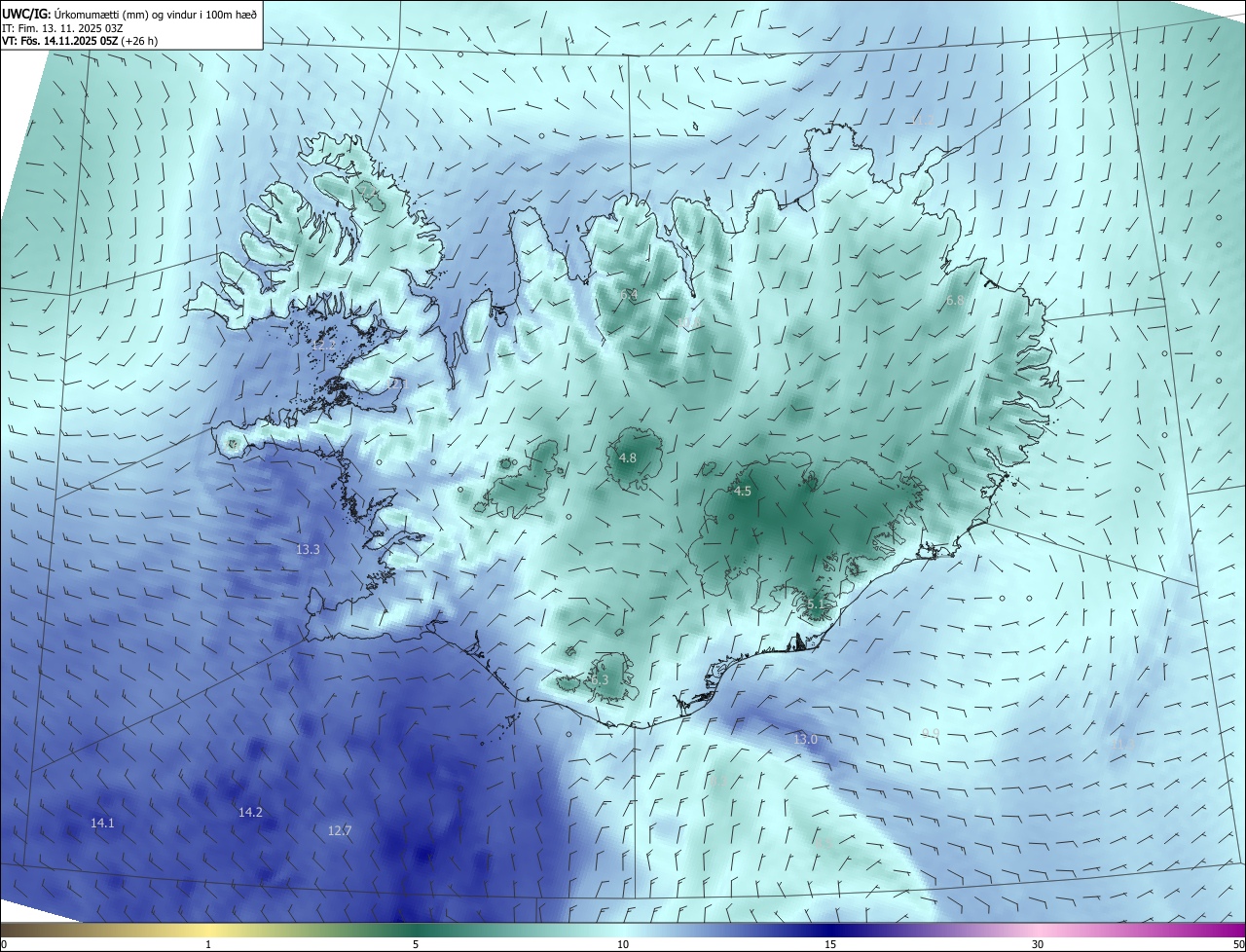
Task: Click the 6.3 value on the map
Action: point(600,680)
